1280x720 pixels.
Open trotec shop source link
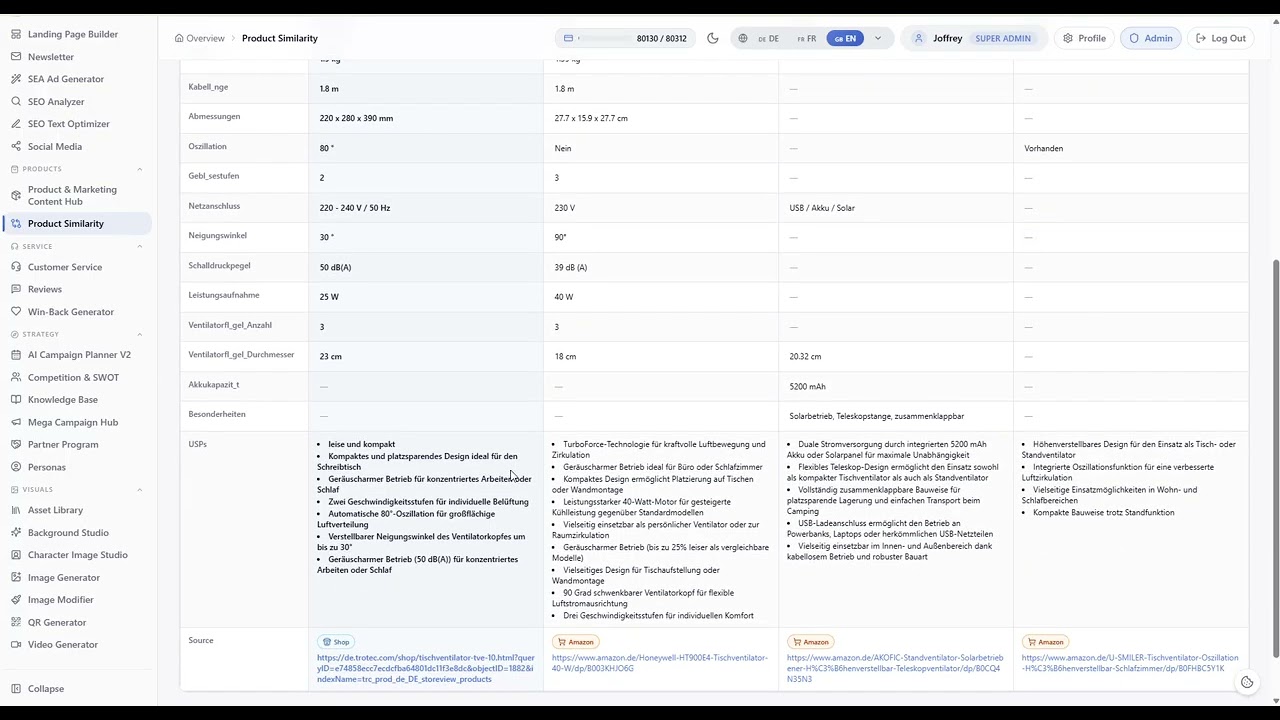pyautogui.click(x=426, y=669)
